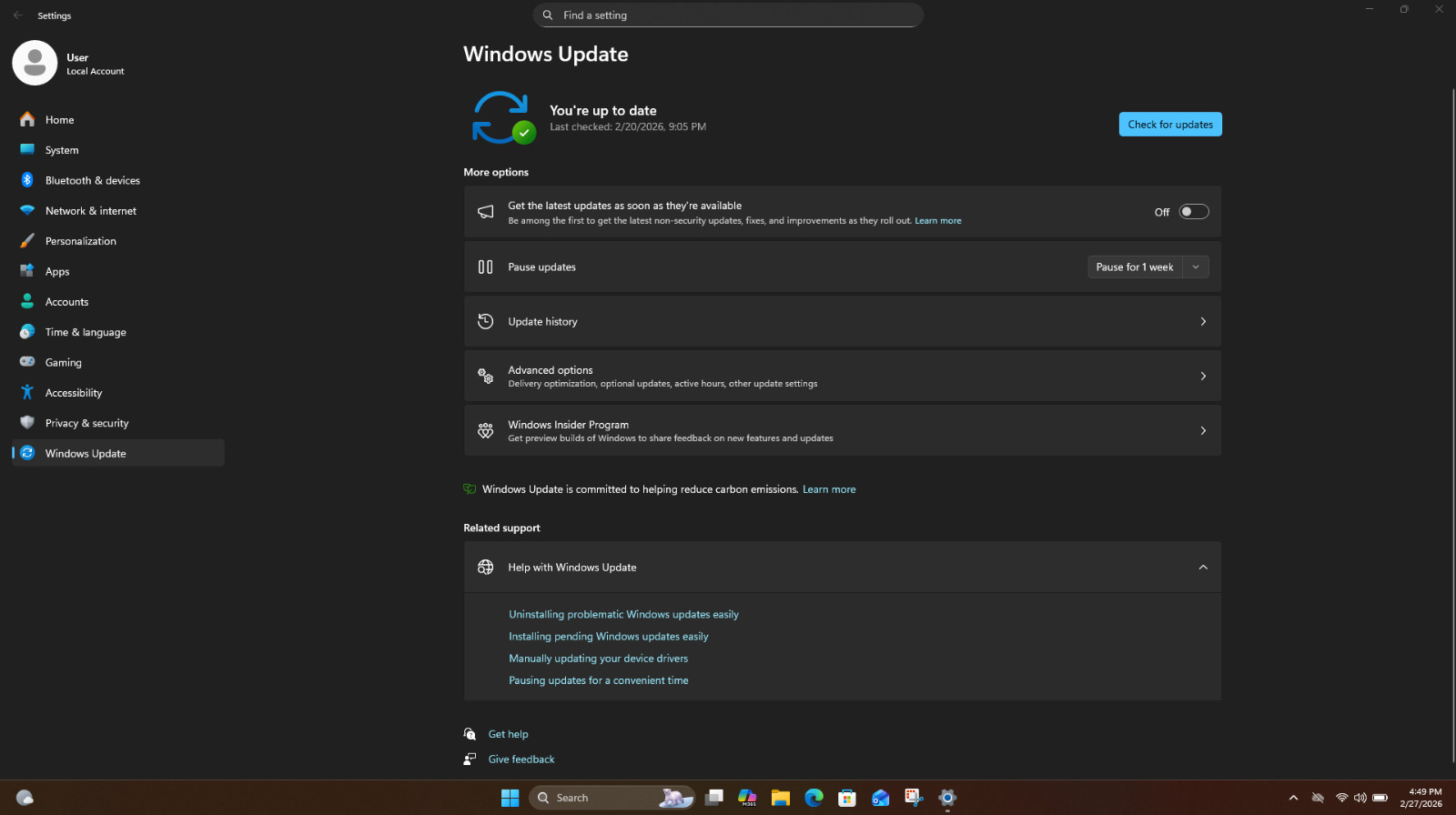The width and height of the screenshot is (1456, 815).
Task: Click Learn more link about latest updates
Action: [x=938, y=221]
